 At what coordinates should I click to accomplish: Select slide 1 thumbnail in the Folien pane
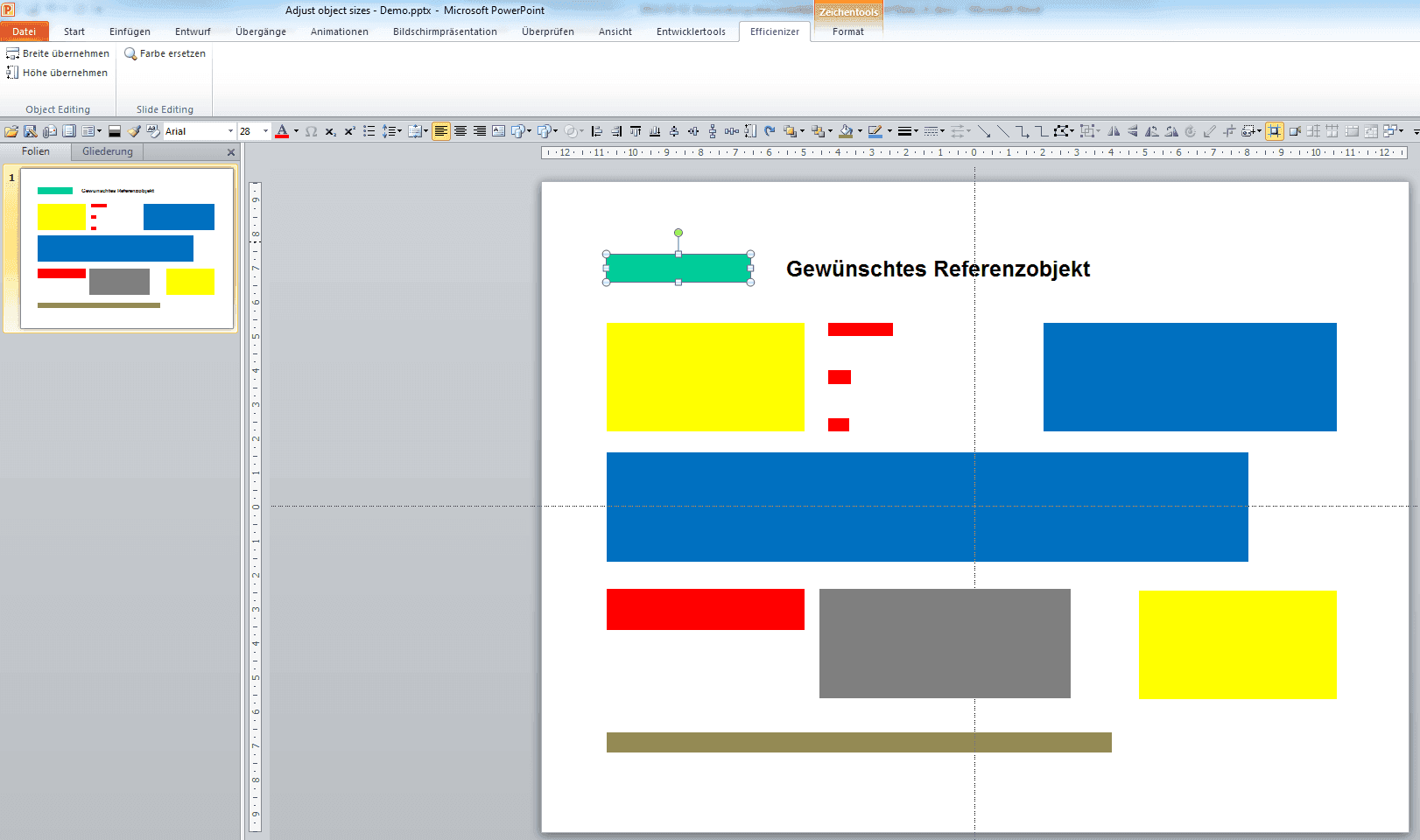[x=125, y=248]
